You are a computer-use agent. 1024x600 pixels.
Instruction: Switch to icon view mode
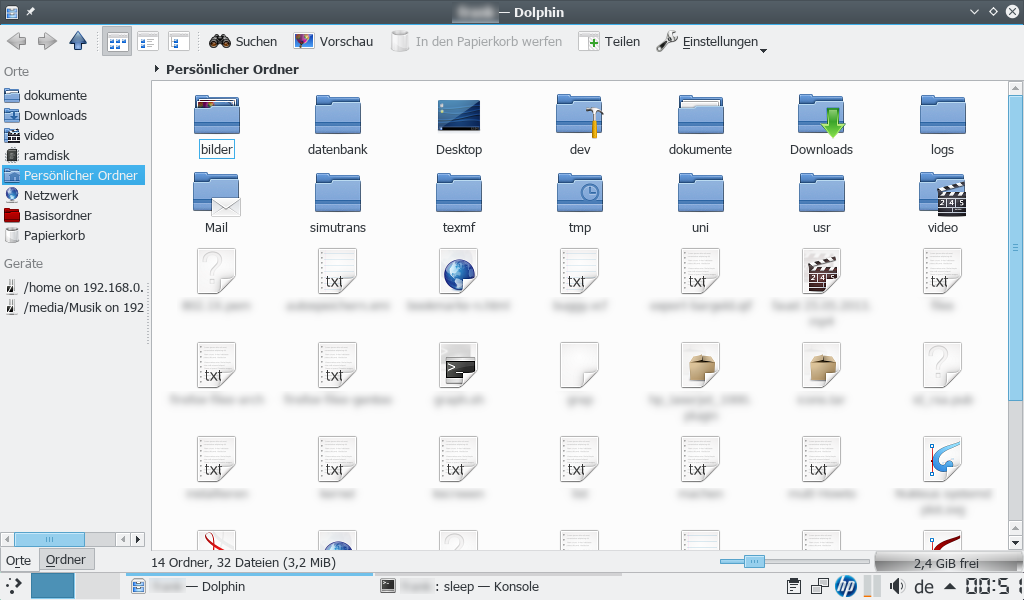[x=117, y=41]
